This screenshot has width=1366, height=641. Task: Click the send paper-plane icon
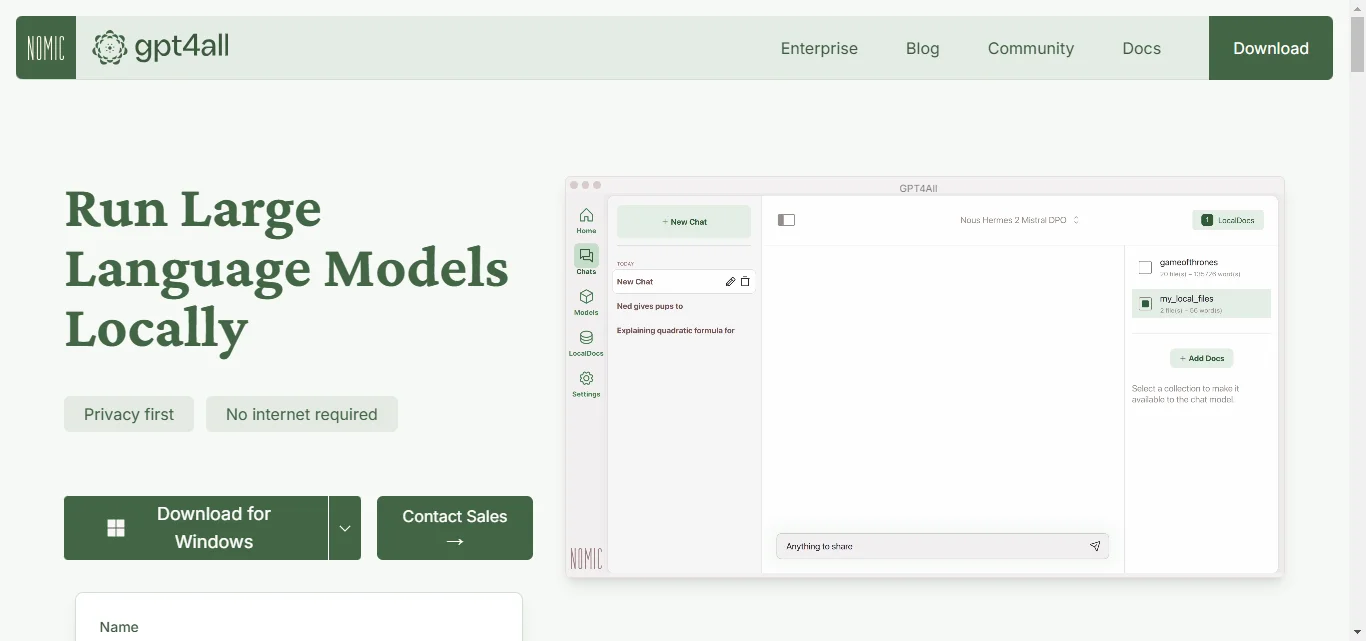(x=1095, y=546)
